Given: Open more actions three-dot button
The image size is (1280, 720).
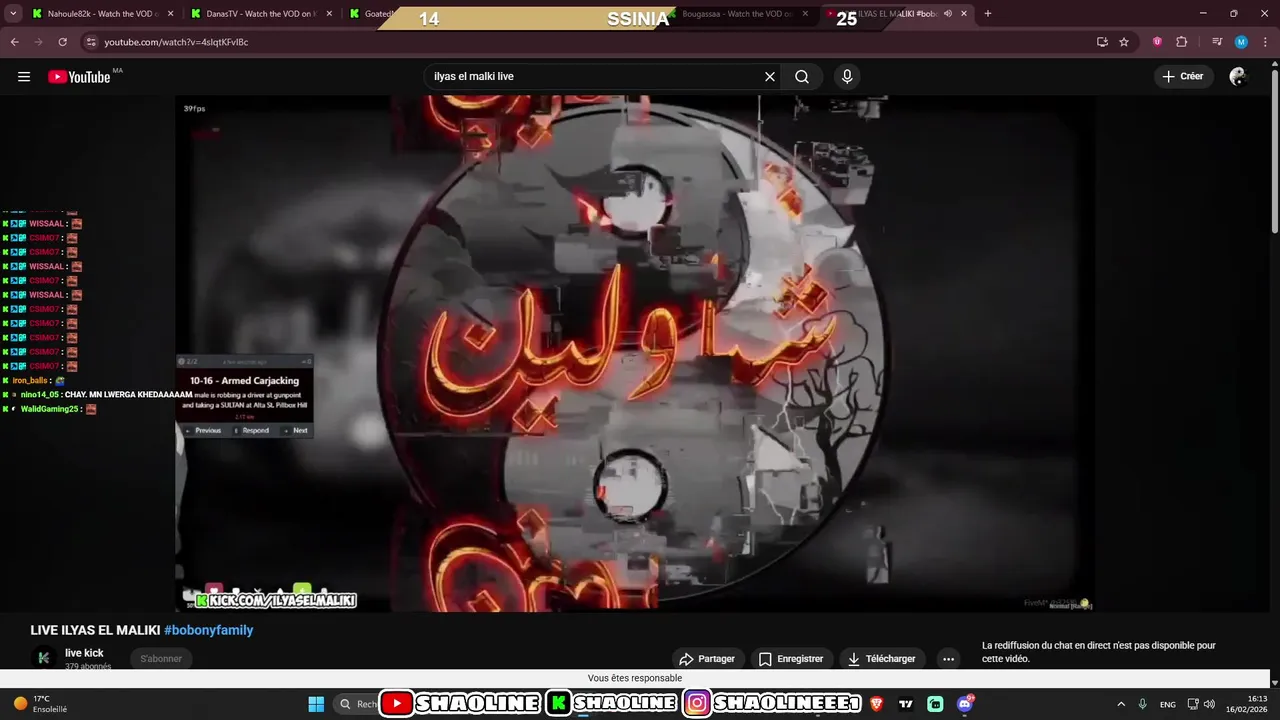Looking at the screenshot, I should click(x=948, y=659).
